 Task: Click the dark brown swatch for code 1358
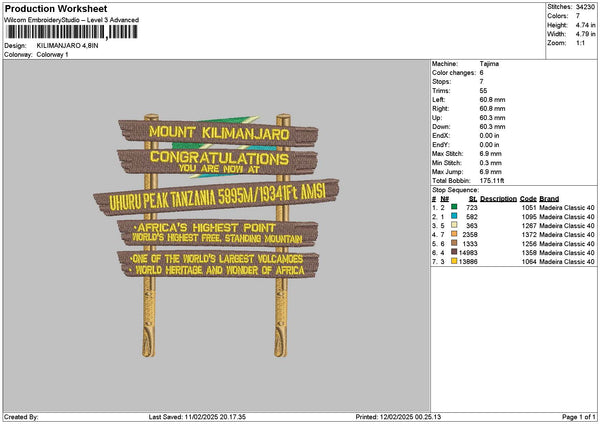(x=454, y=252)
